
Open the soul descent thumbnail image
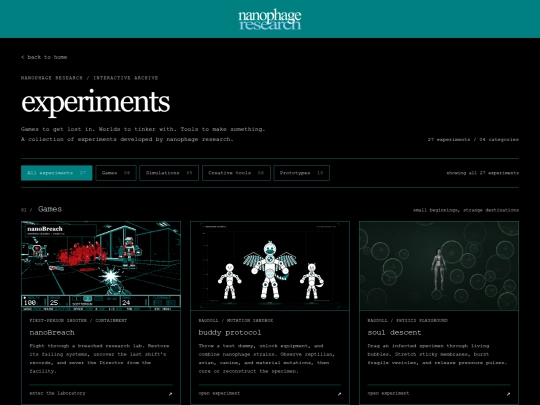[x=439, y=266]
